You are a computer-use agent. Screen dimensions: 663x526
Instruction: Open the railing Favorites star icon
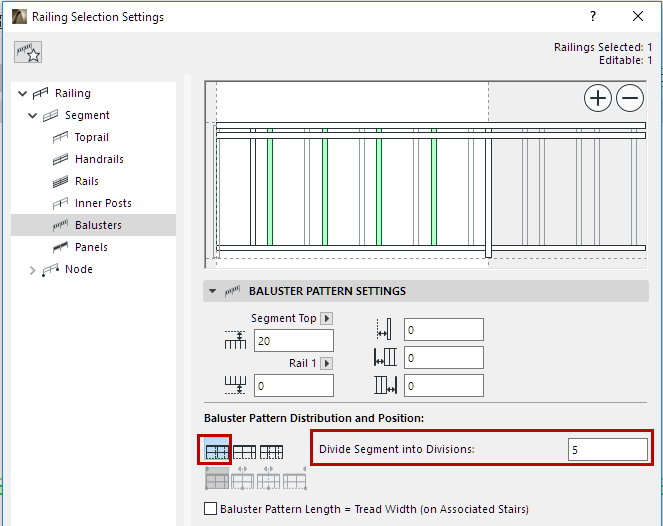click(x=28, y=52)
